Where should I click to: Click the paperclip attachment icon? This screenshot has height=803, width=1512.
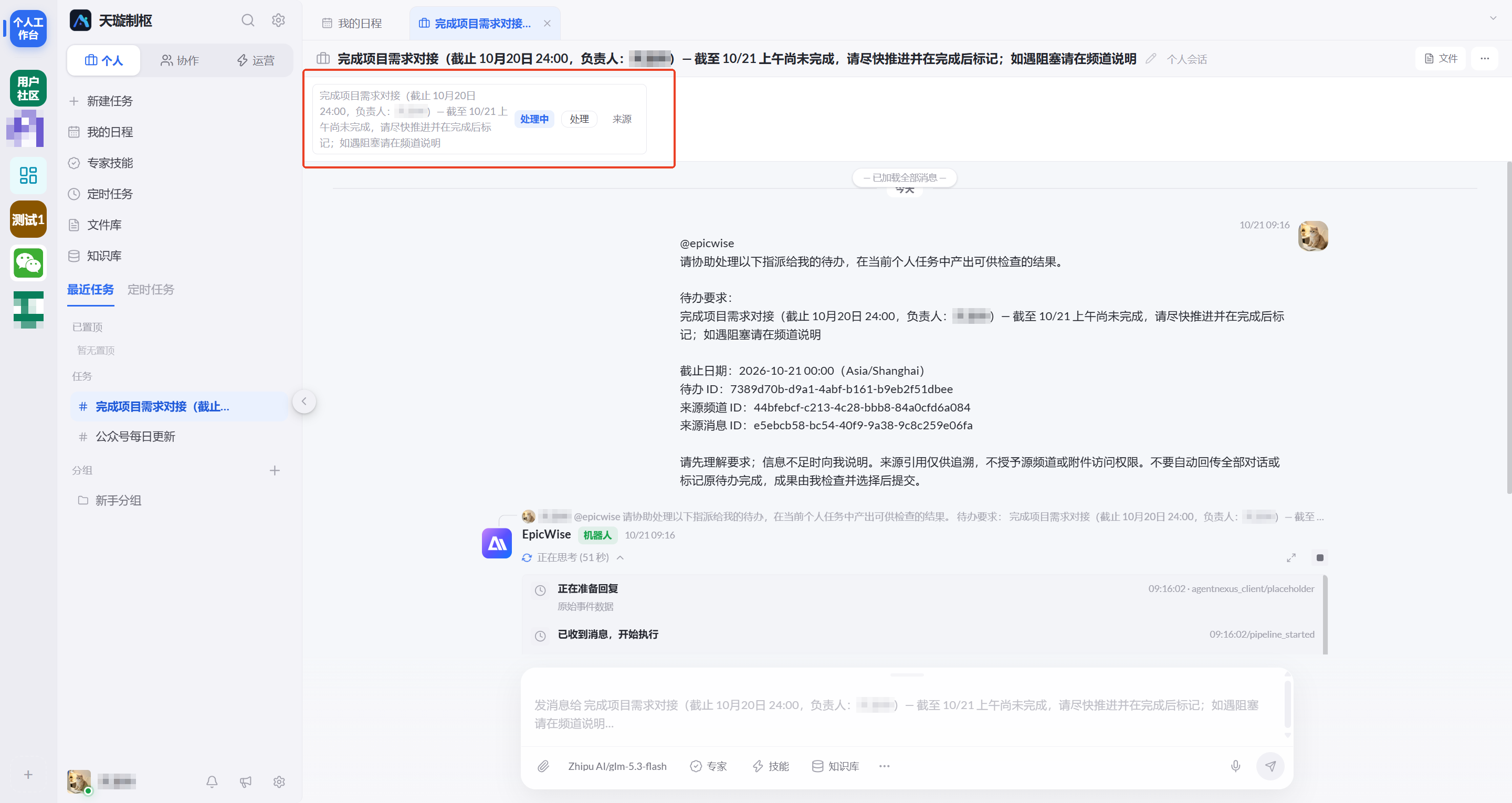[543, 766]
